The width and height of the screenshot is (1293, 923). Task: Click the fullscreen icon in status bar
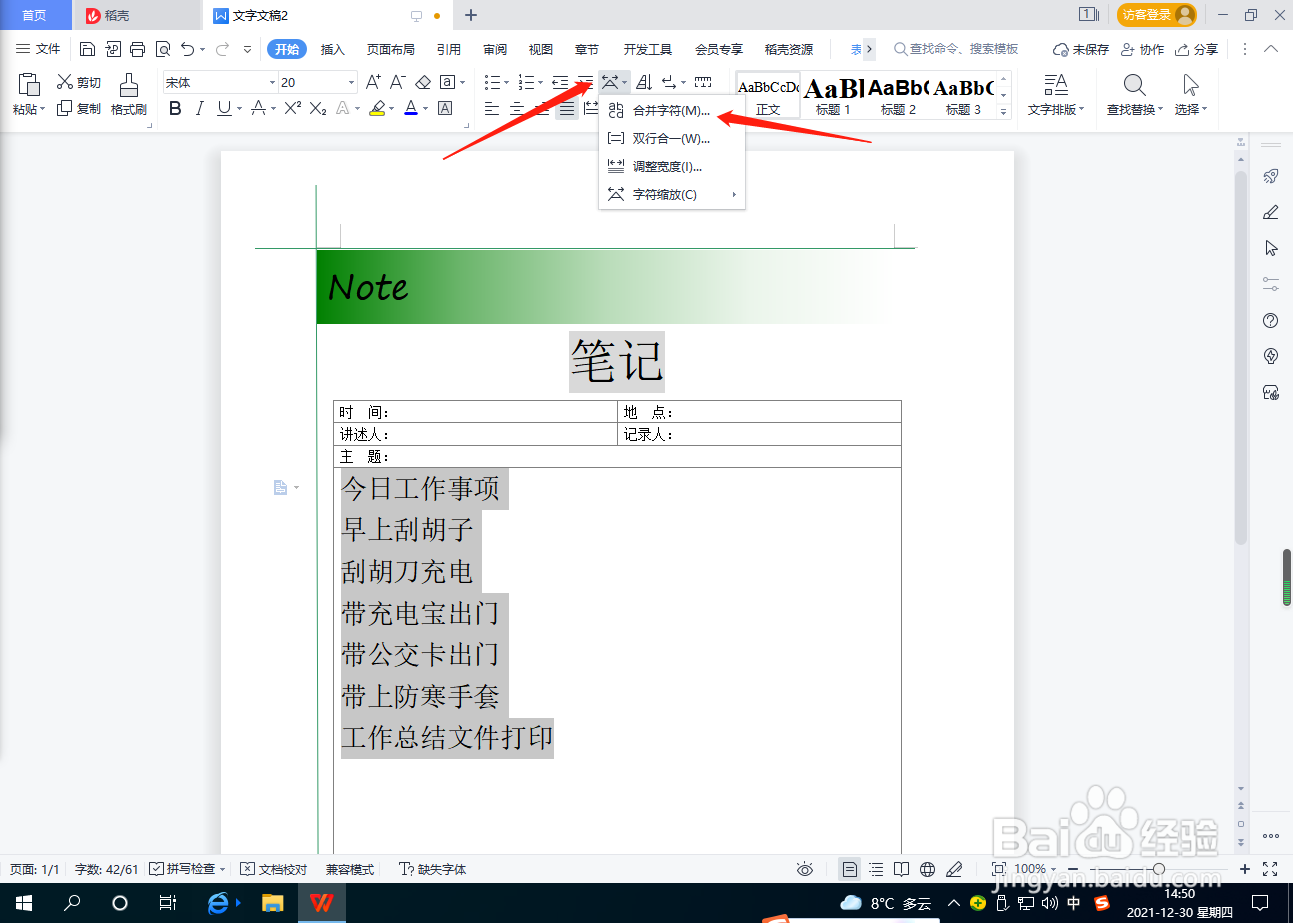click(1270, 869)
